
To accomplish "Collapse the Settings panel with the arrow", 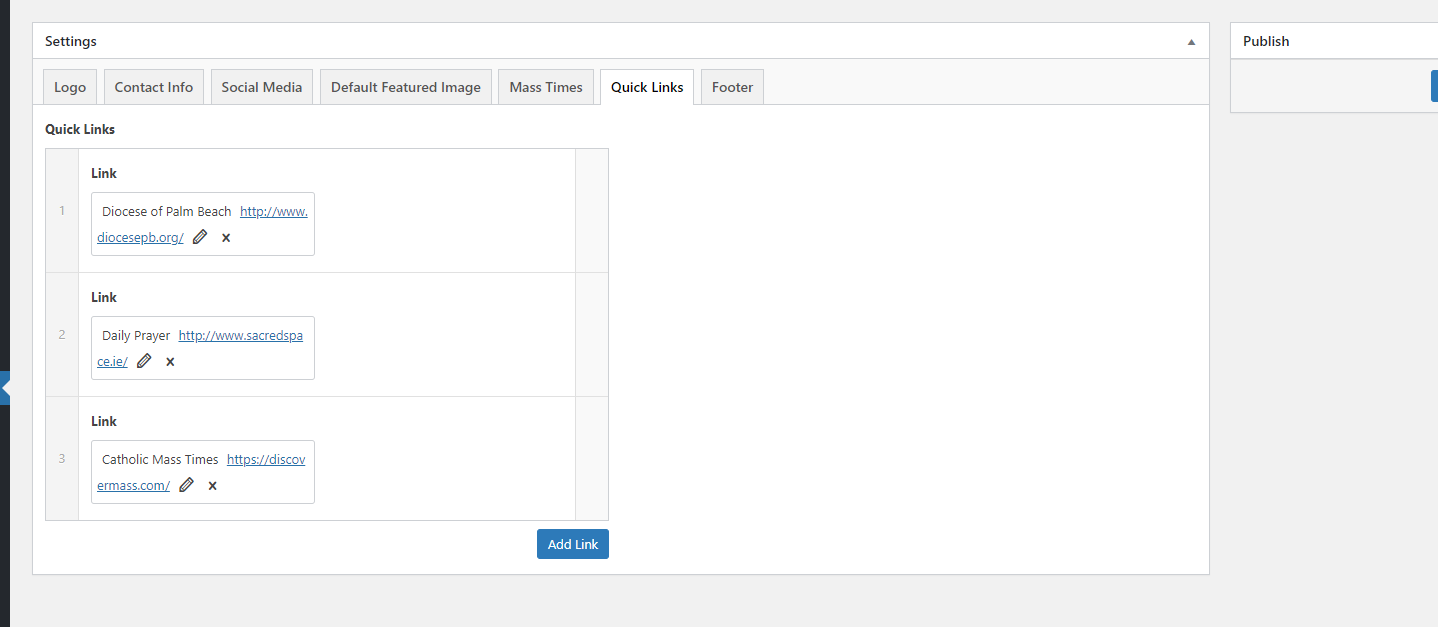I will (x=1191, y=42).
